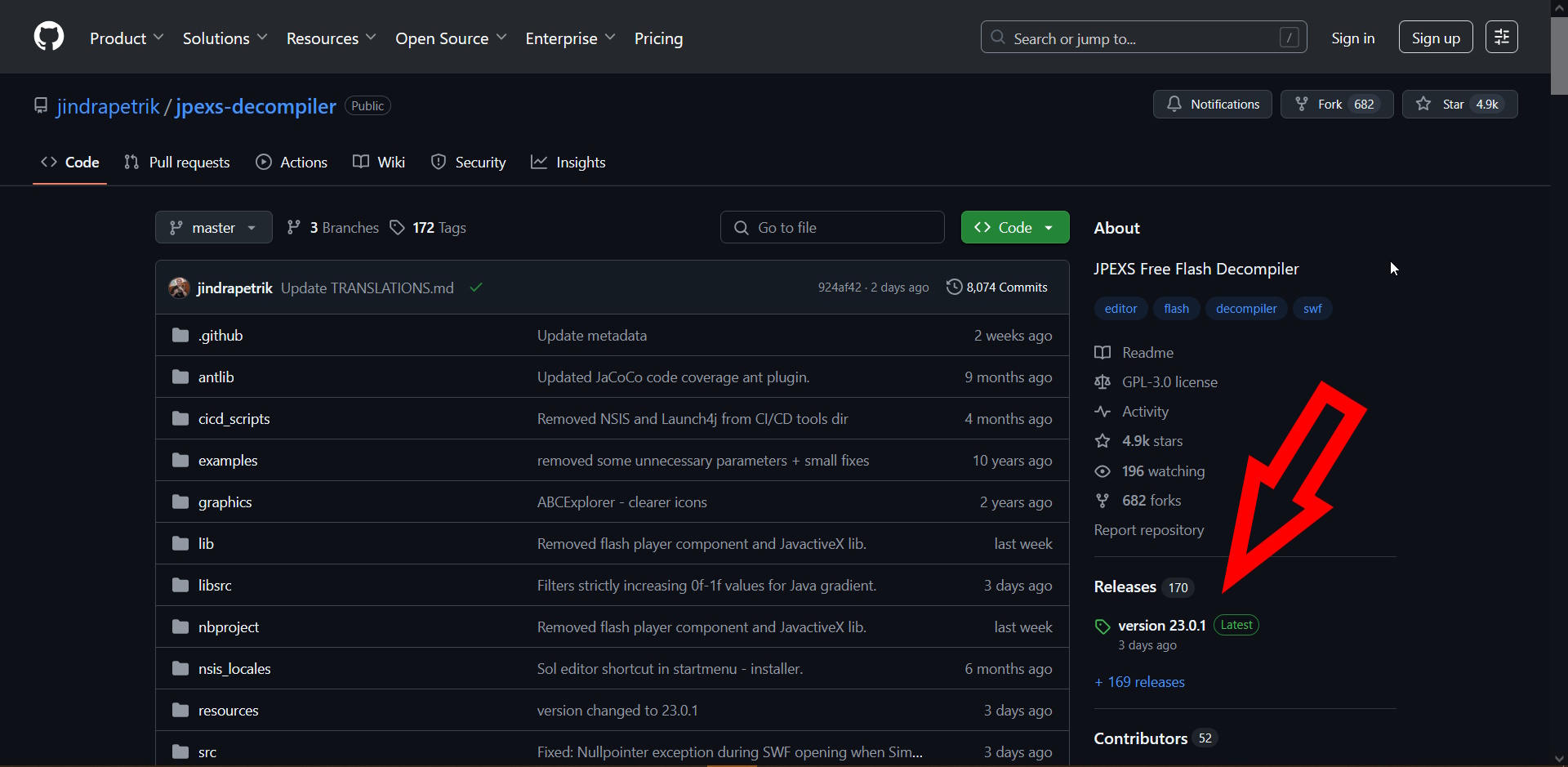Open the .github folder

(220, 336)
